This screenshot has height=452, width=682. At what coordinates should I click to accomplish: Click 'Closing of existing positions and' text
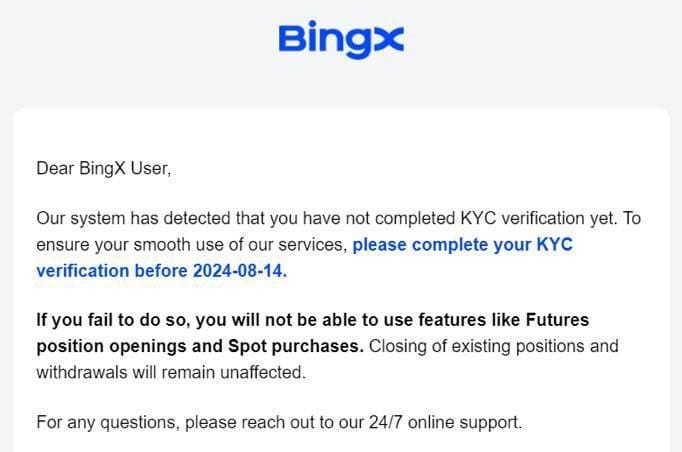pos(494,346)
